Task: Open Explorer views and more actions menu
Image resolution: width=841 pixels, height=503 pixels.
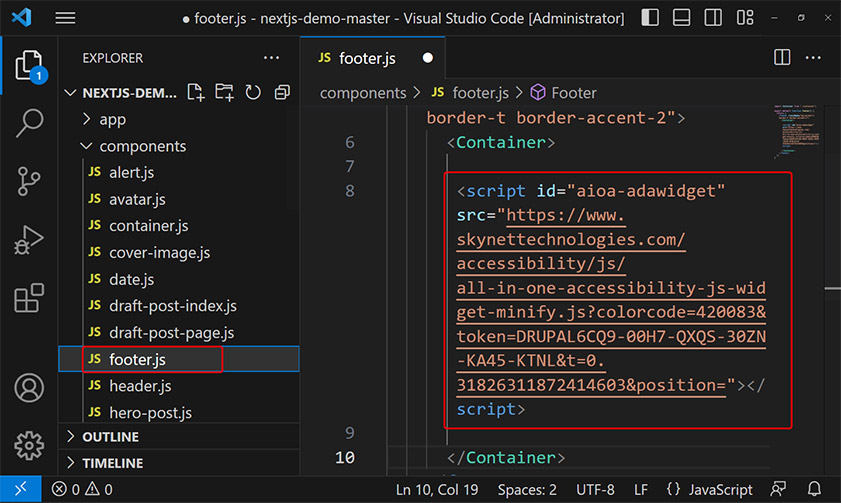Action: (271, 58)
